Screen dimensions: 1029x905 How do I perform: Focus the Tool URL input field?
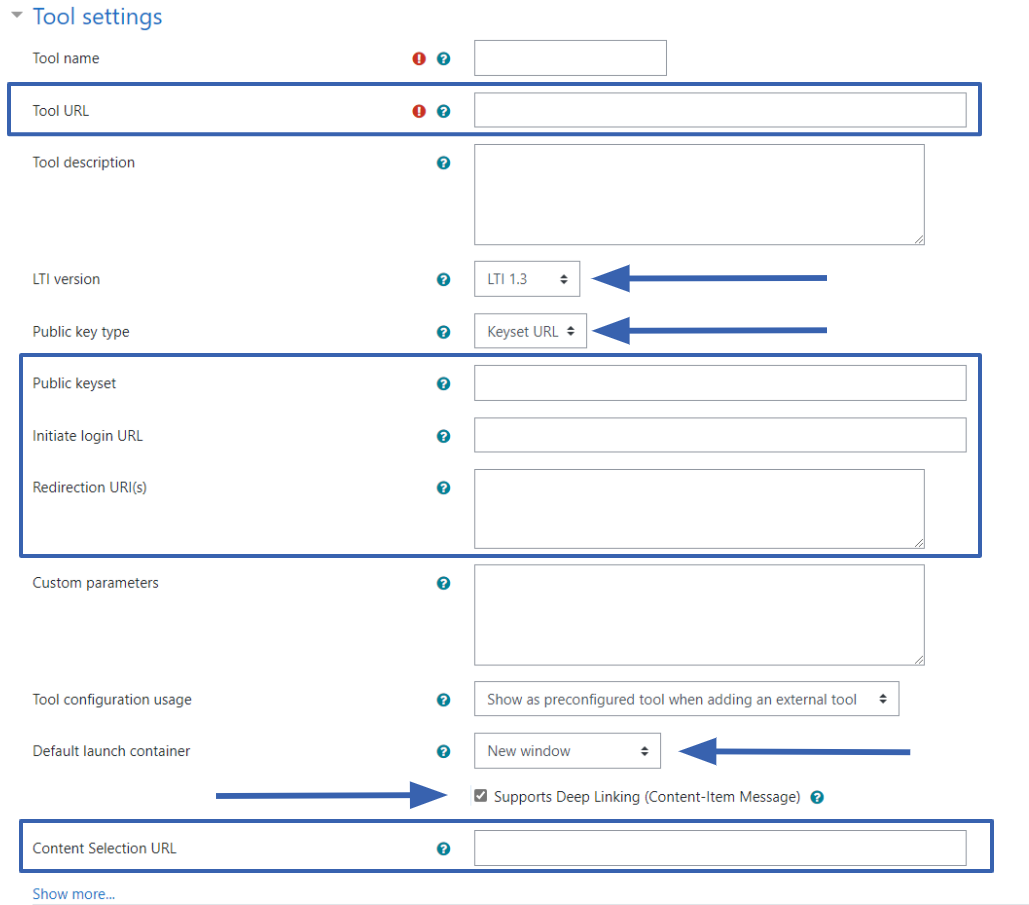coord(719,110)
